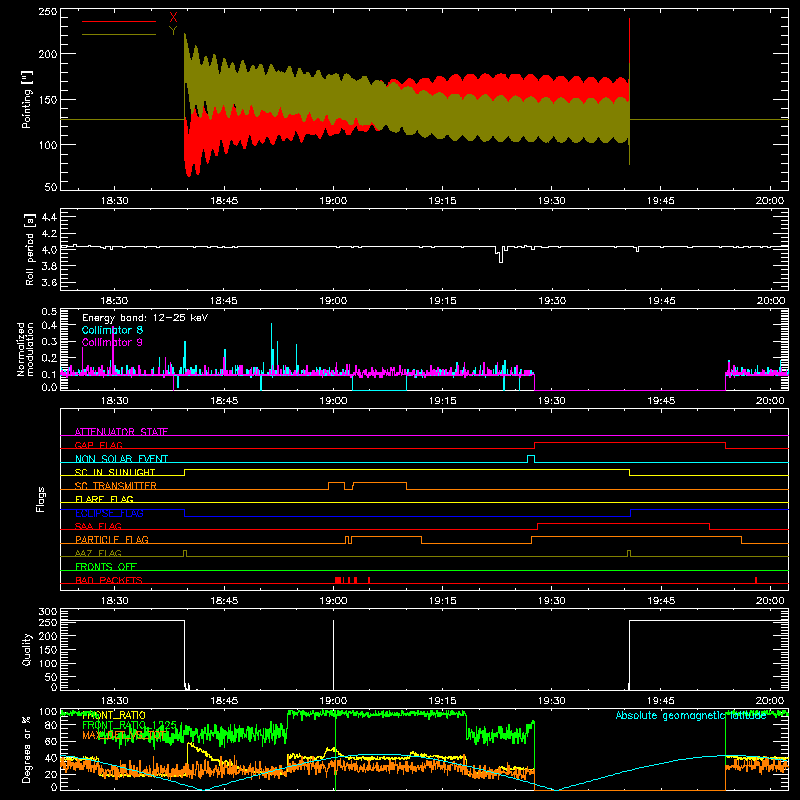Viewport: 800px width, 800px height.
Task: Click the Roll period axis label
Action: [30, 249]
